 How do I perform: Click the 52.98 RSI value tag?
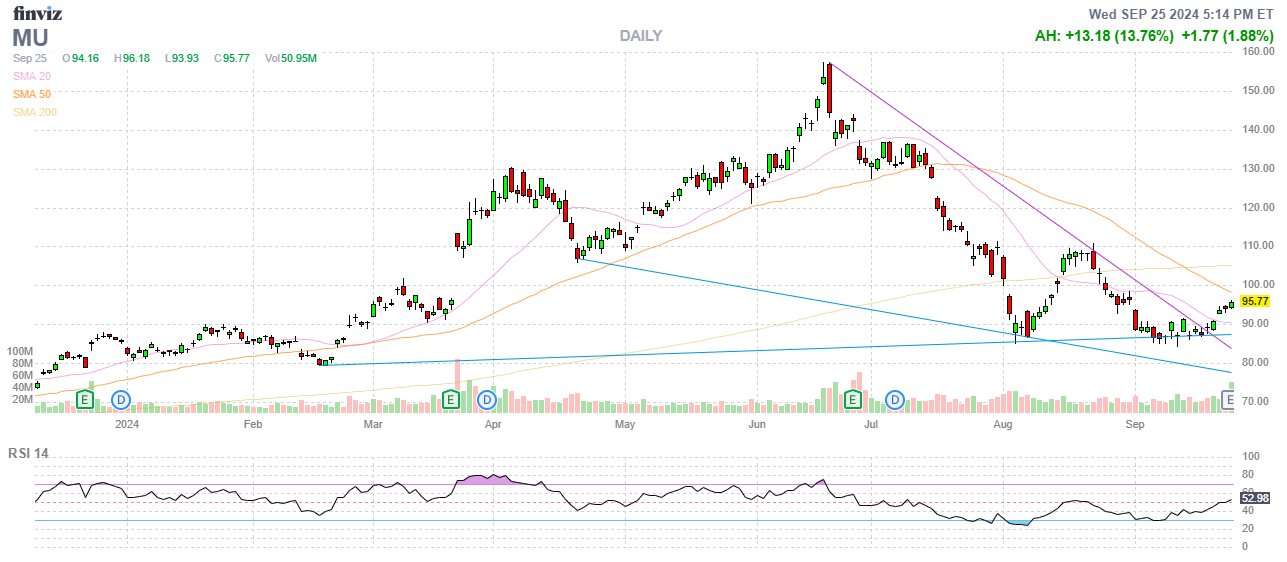(1254, 497)
